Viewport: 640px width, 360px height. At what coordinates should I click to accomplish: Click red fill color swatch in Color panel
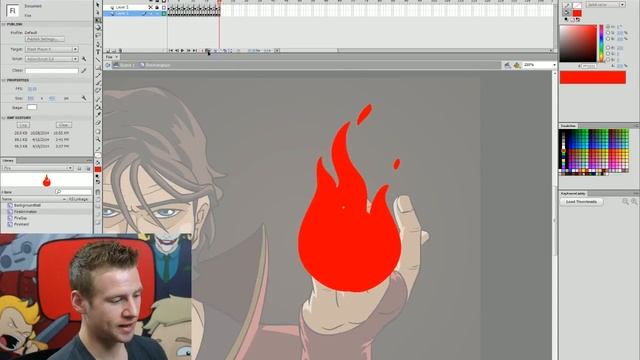pos(577,13)
